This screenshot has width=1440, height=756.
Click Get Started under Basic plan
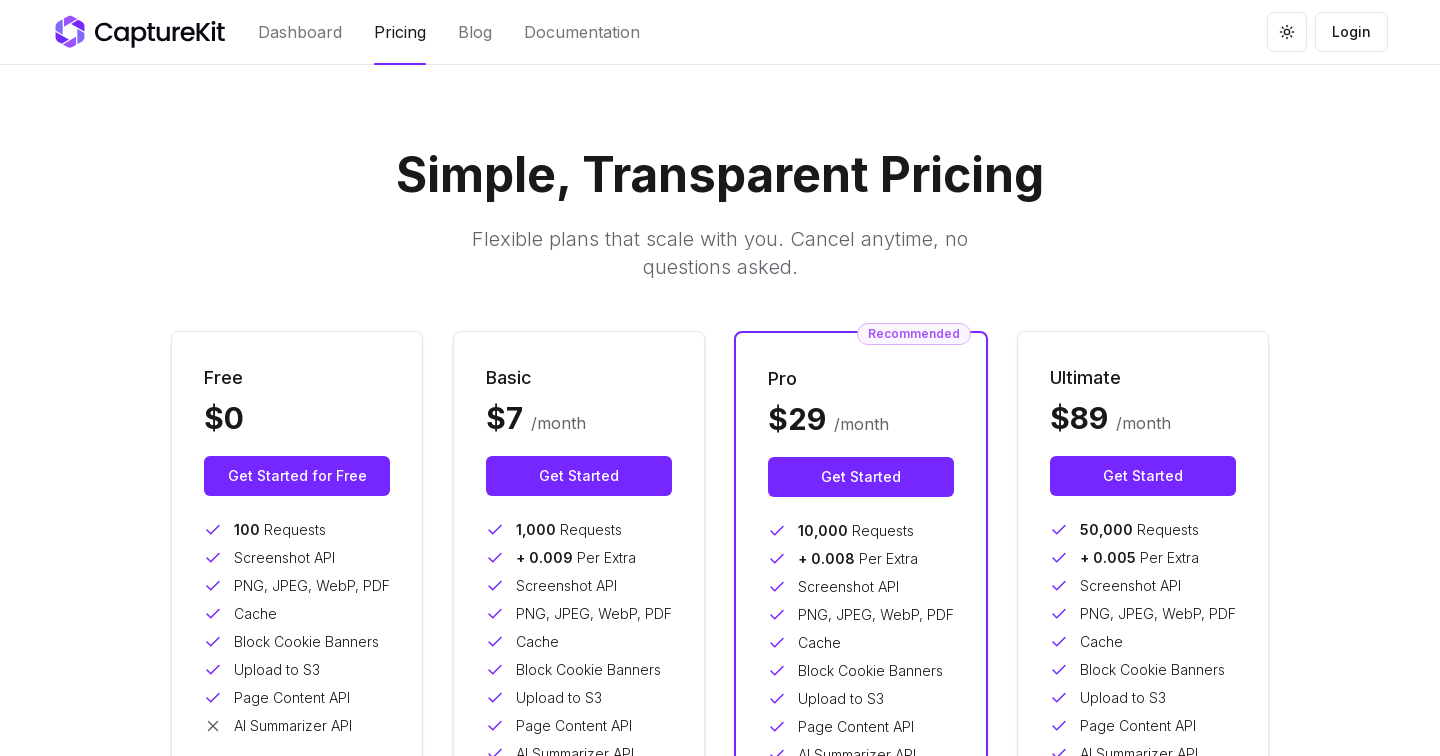click(x=579, y=476)
